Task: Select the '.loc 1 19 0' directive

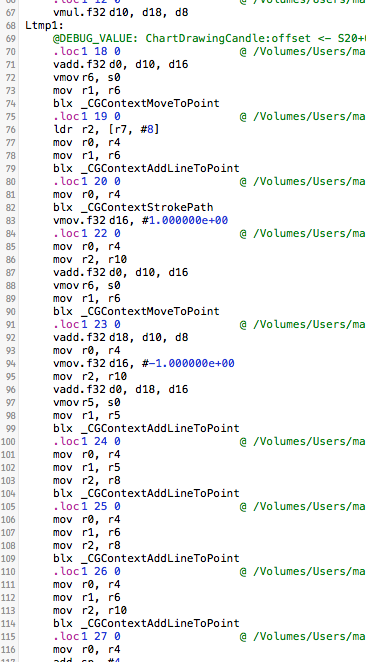Action: tap(87, 117)
